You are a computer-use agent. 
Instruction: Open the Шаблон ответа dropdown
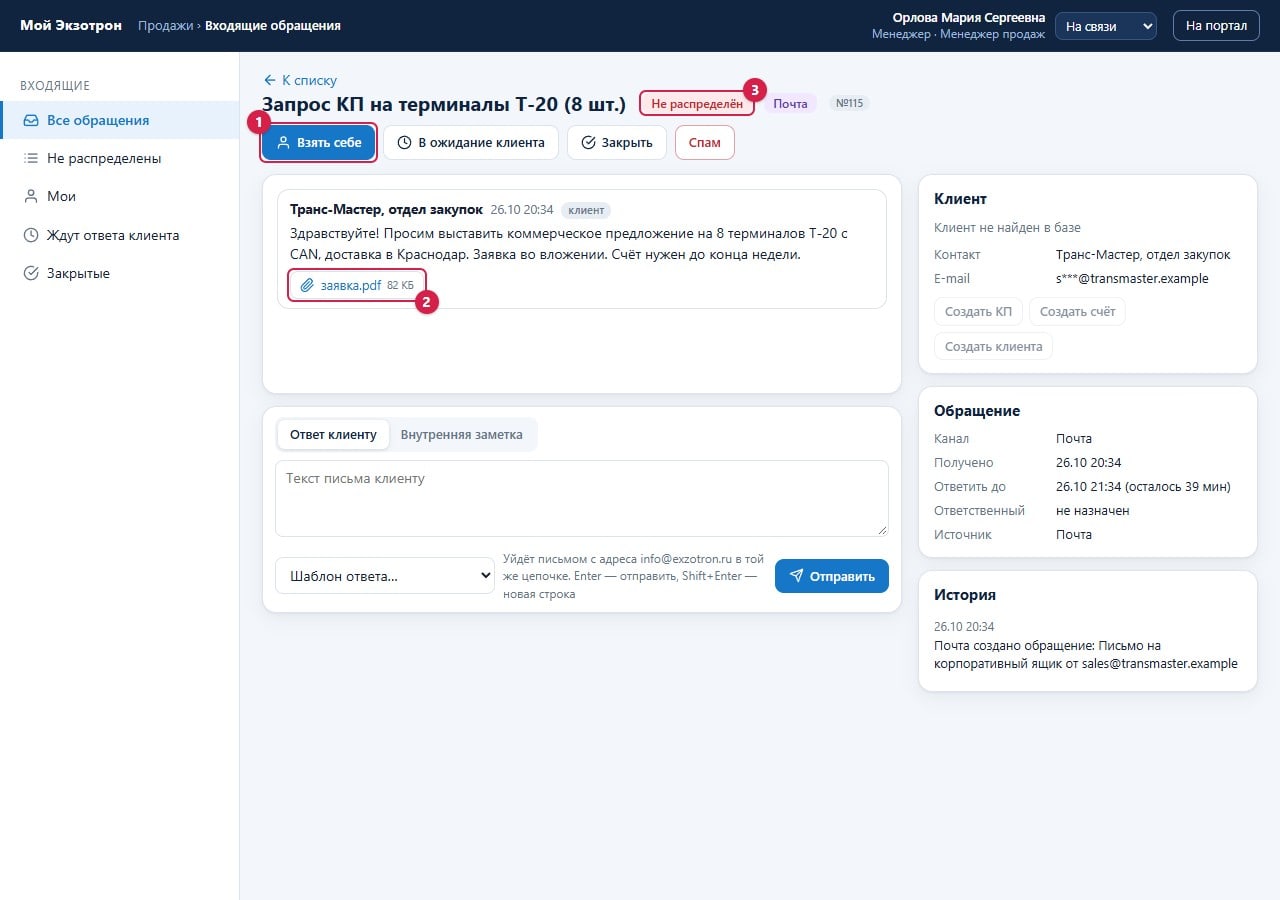click(385, 576)
